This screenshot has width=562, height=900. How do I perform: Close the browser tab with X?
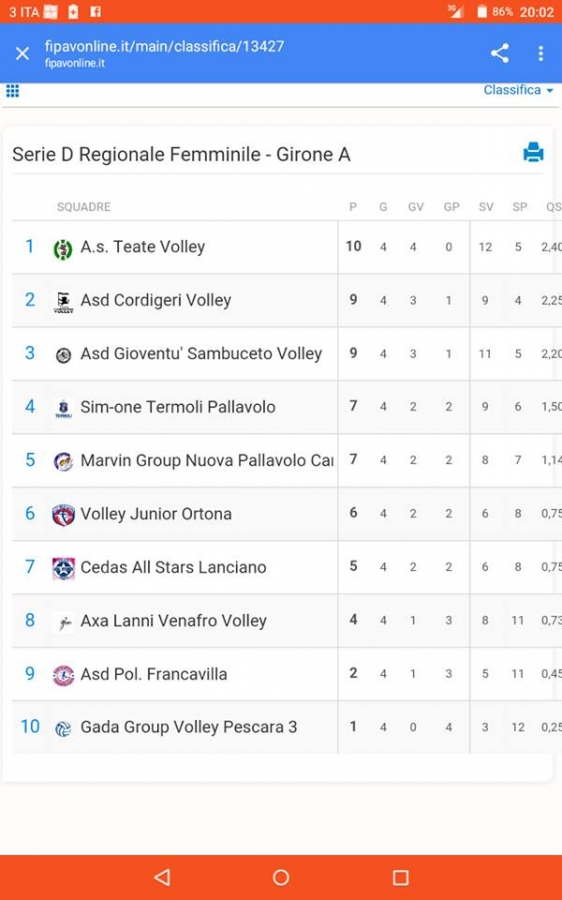(x=22, y=53)
